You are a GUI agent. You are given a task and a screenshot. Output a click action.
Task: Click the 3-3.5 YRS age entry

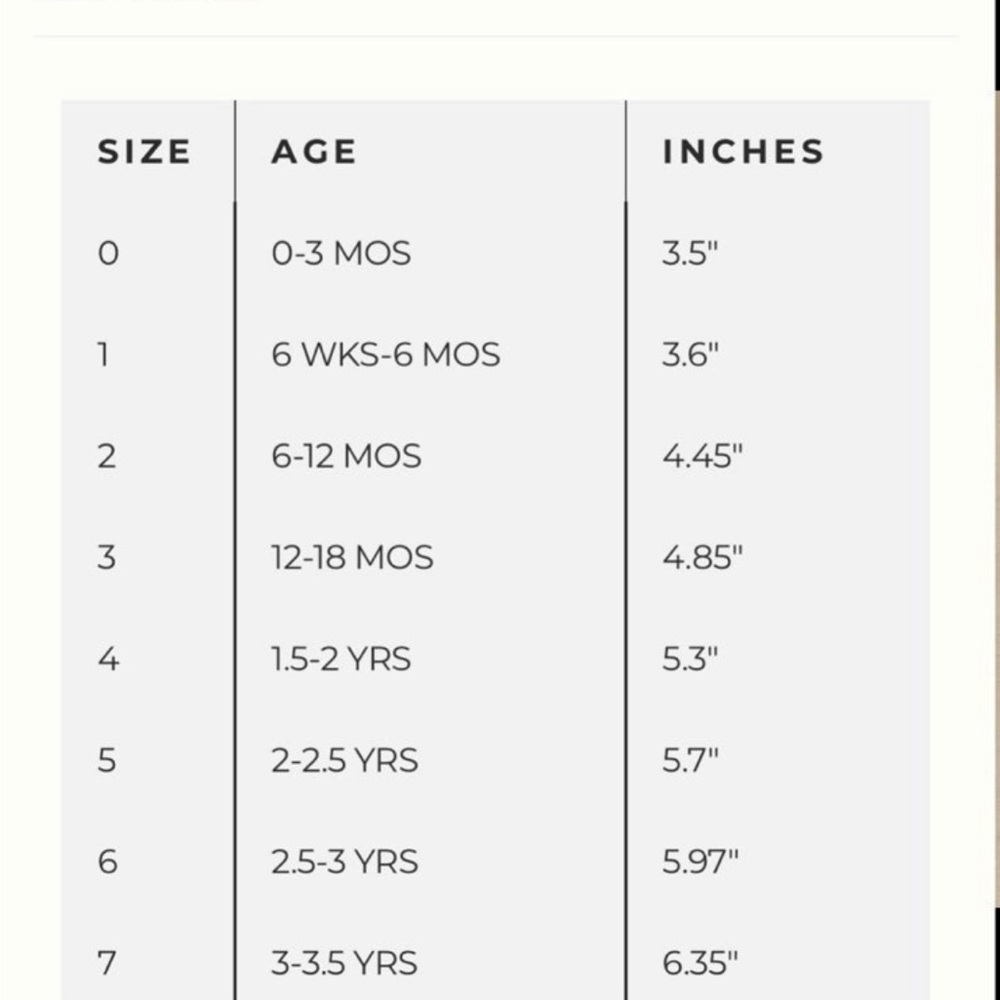pos(344,964)
